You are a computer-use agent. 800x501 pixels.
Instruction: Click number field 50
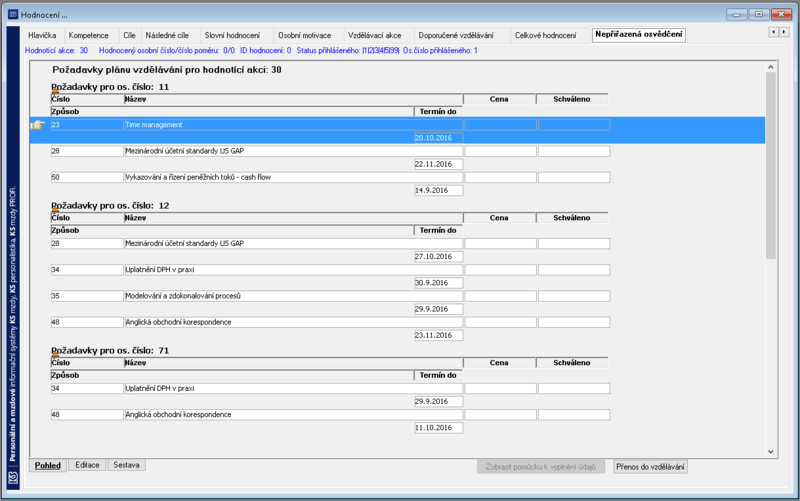[x=87, y=177]
